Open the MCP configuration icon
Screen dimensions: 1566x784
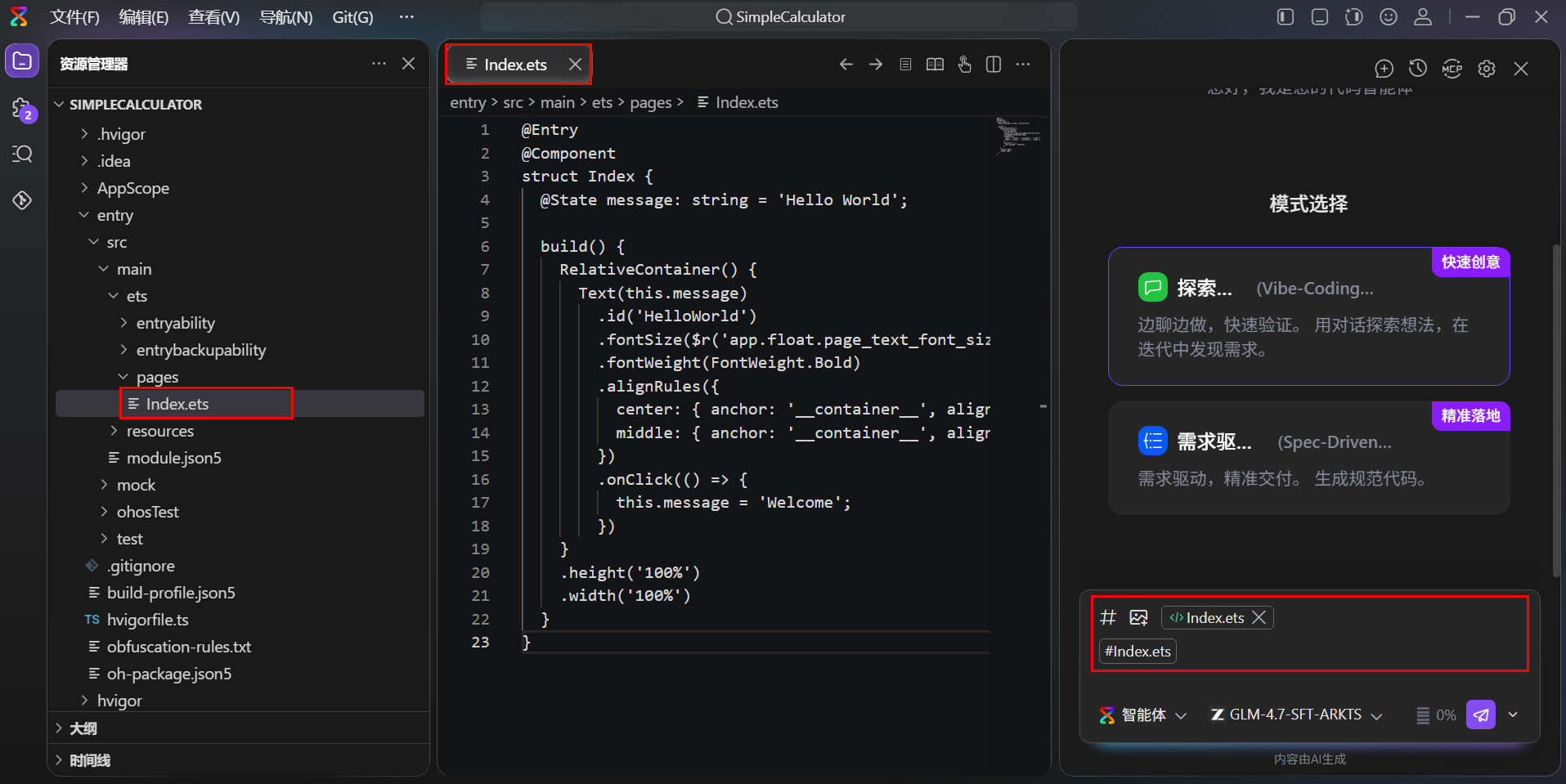coord(1452,69)
